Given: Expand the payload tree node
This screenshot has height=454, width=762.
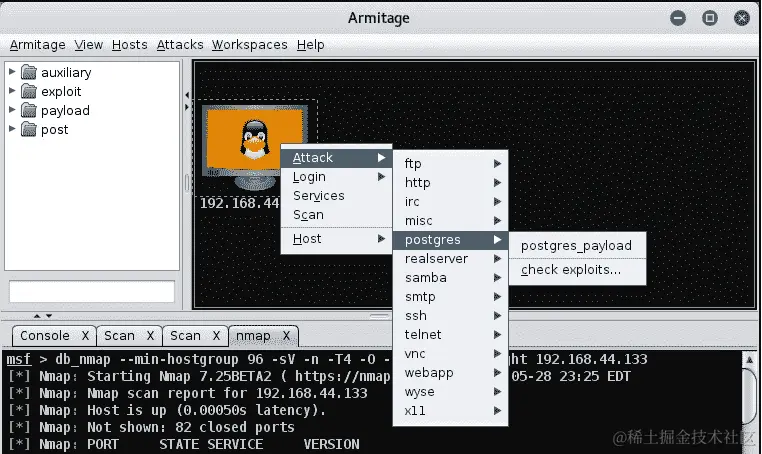Looking at the screenshot, I should 12,109.
